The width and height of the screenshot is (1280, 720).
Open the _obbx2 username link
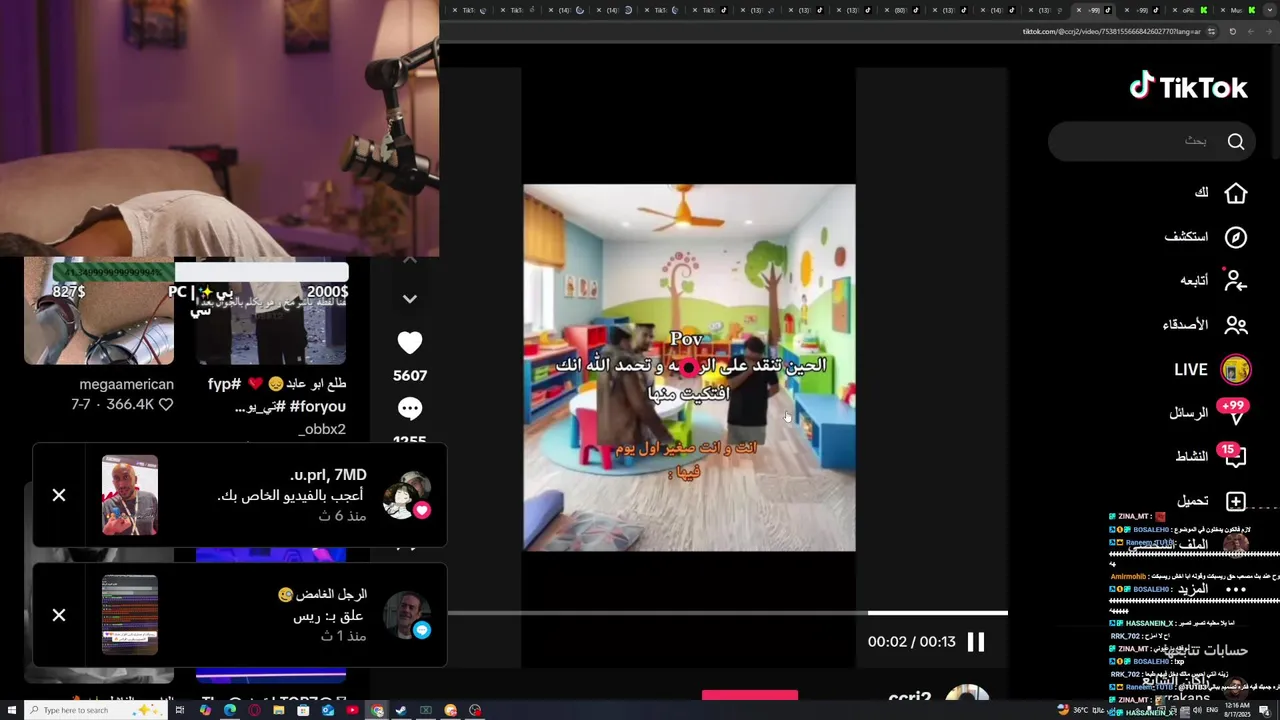(x=322, y=429)
